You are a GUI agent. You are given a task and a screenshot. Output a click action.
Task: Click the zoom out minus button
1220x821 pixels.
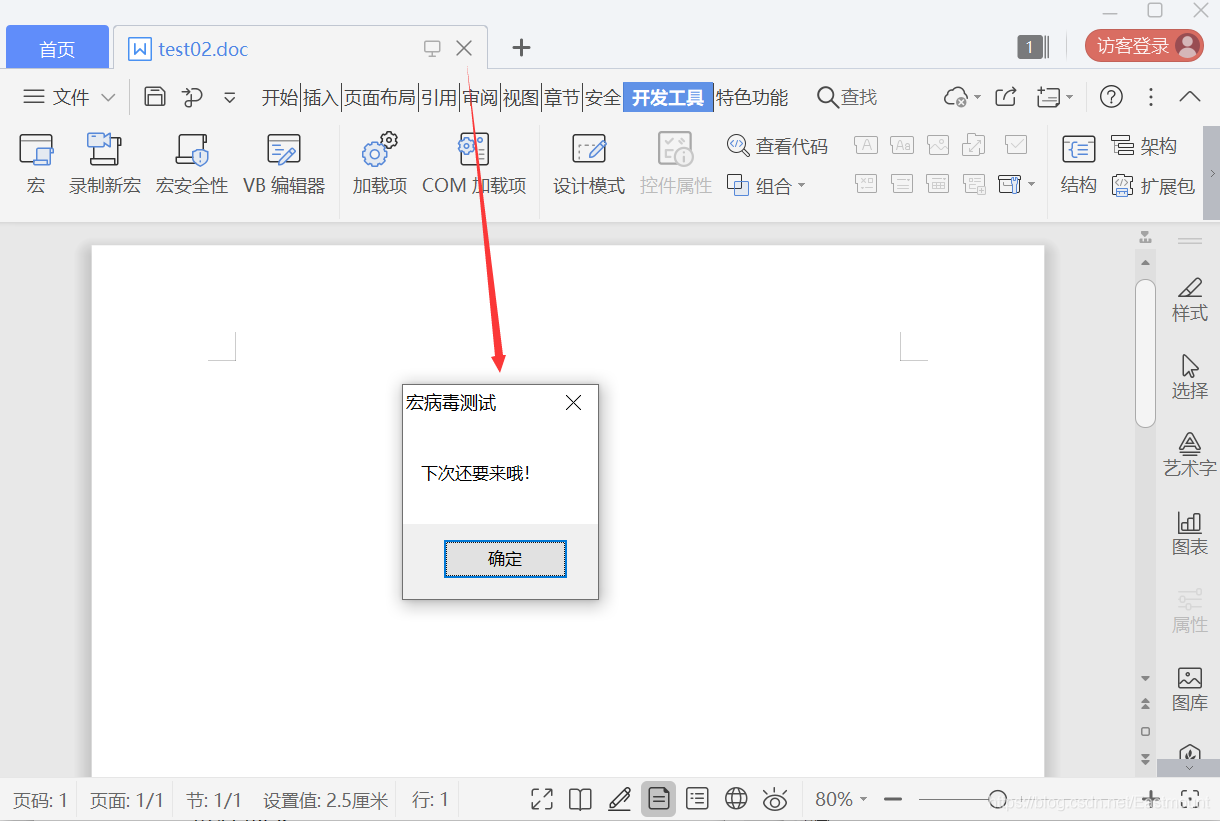pos(893,799)
